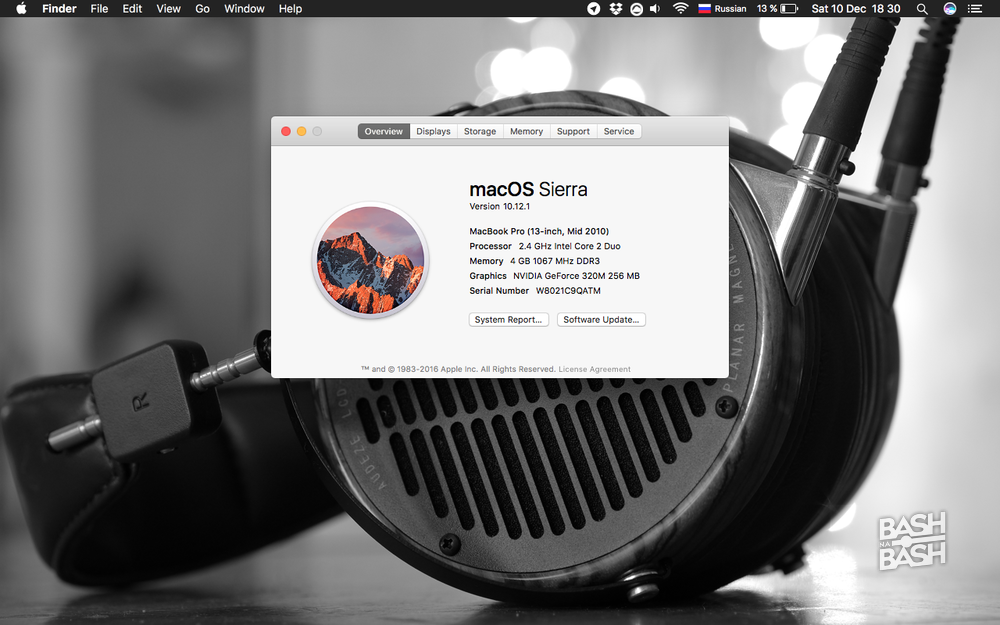The width and height of the screenshot is (1000, 625).
Task: Open the Wi-Fi status menu
Action: 680,8
